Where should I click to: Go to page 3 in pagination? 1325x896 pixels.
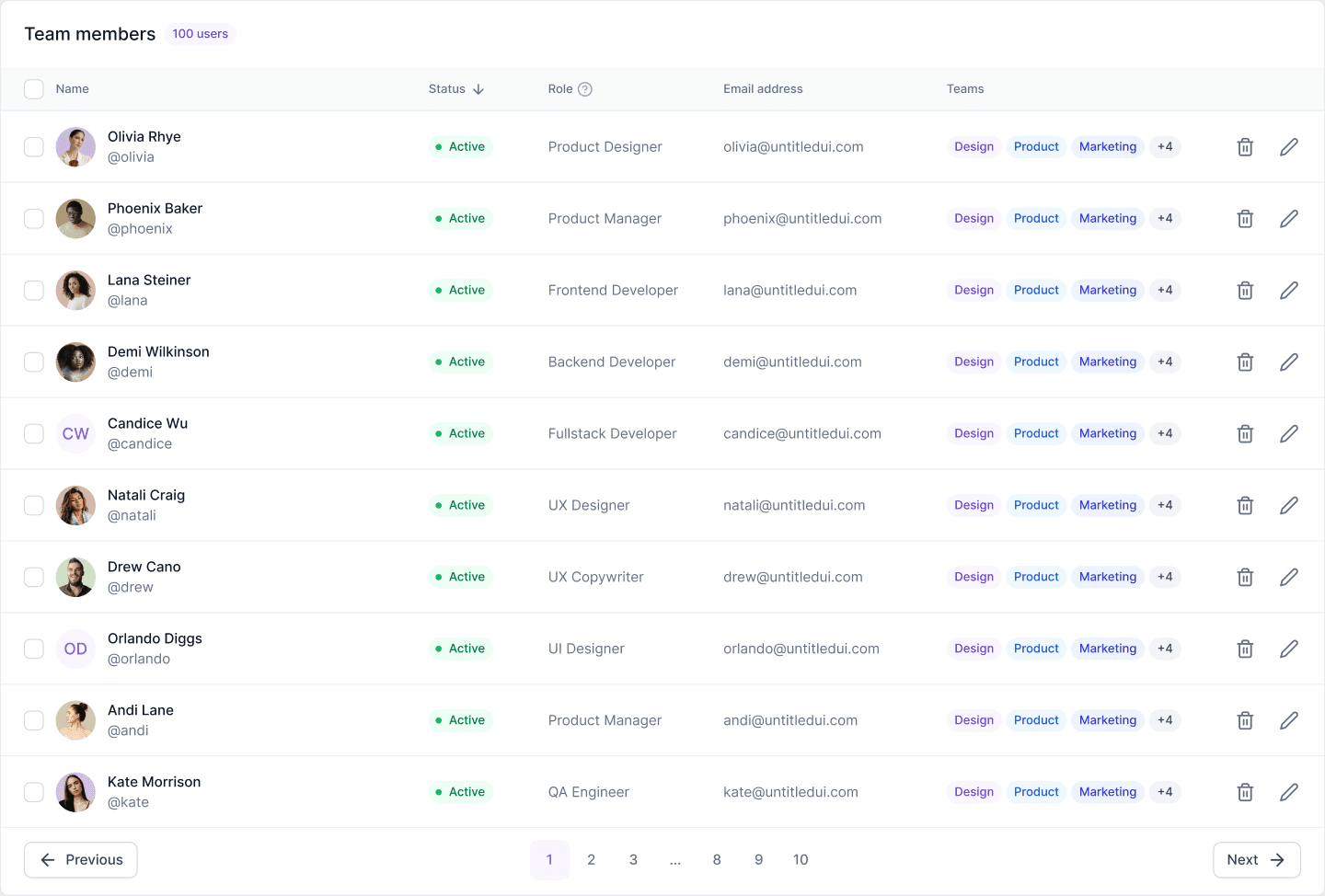coord(633,860)
